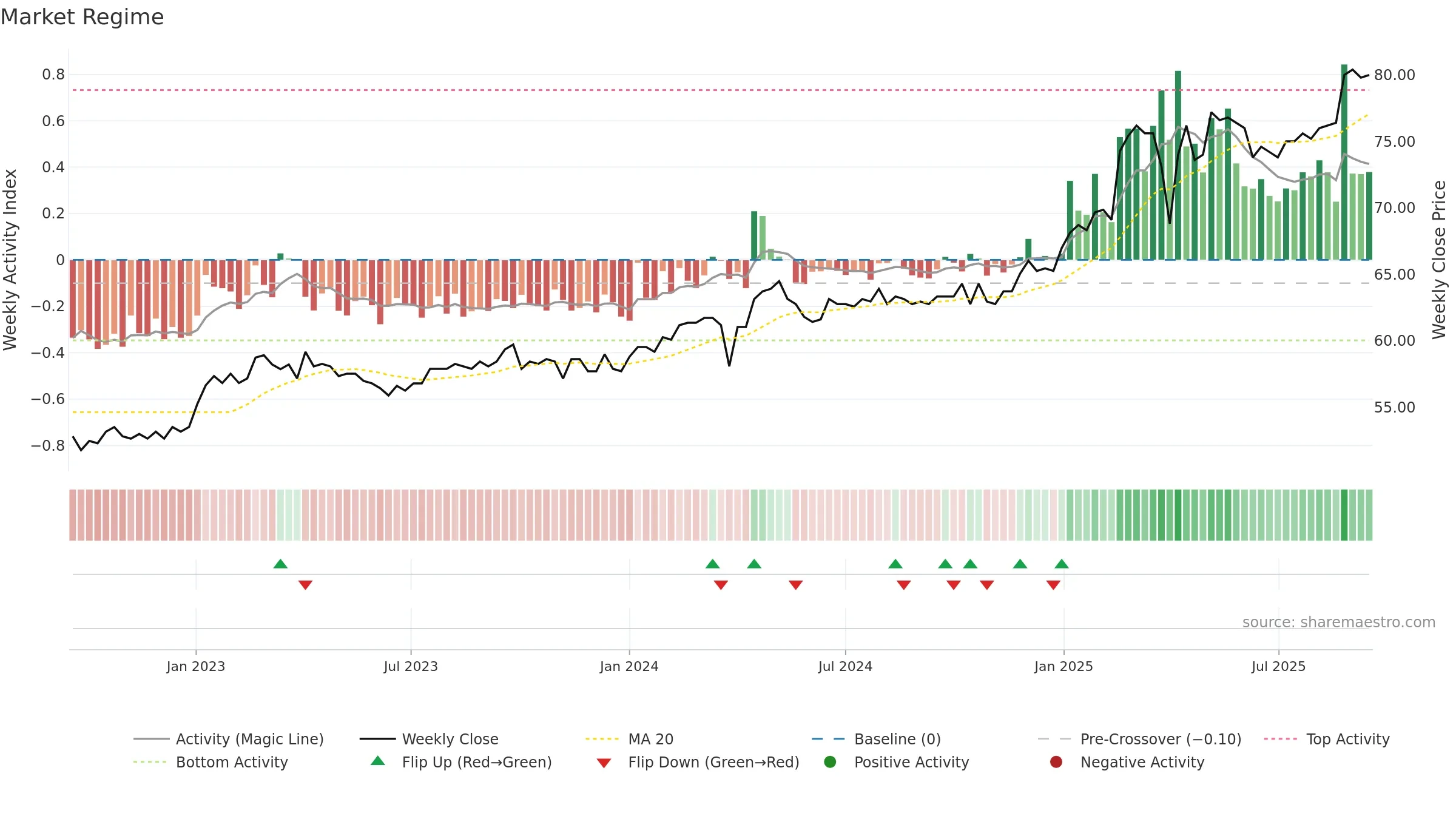Click the Jan 2023 x-axis label
This screenshot has width=1456, height=819.
tap(196, 666)
